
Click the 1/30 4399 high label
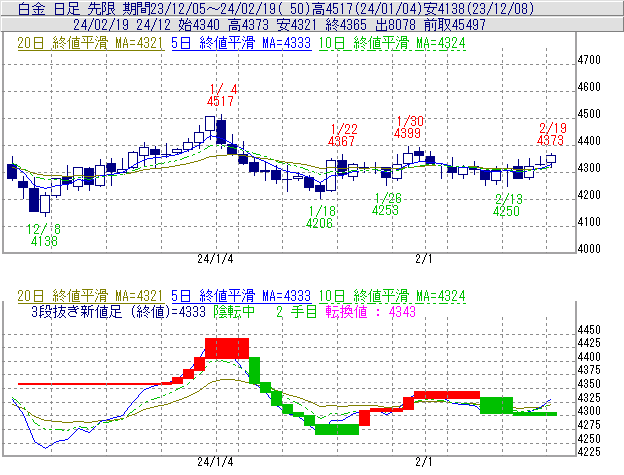coord(409,127)
